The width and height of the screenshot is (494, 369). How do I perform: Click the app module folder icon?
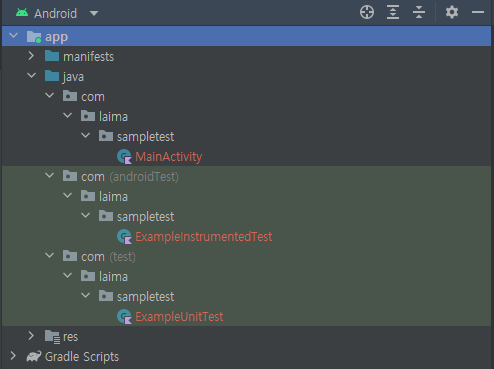34,37
